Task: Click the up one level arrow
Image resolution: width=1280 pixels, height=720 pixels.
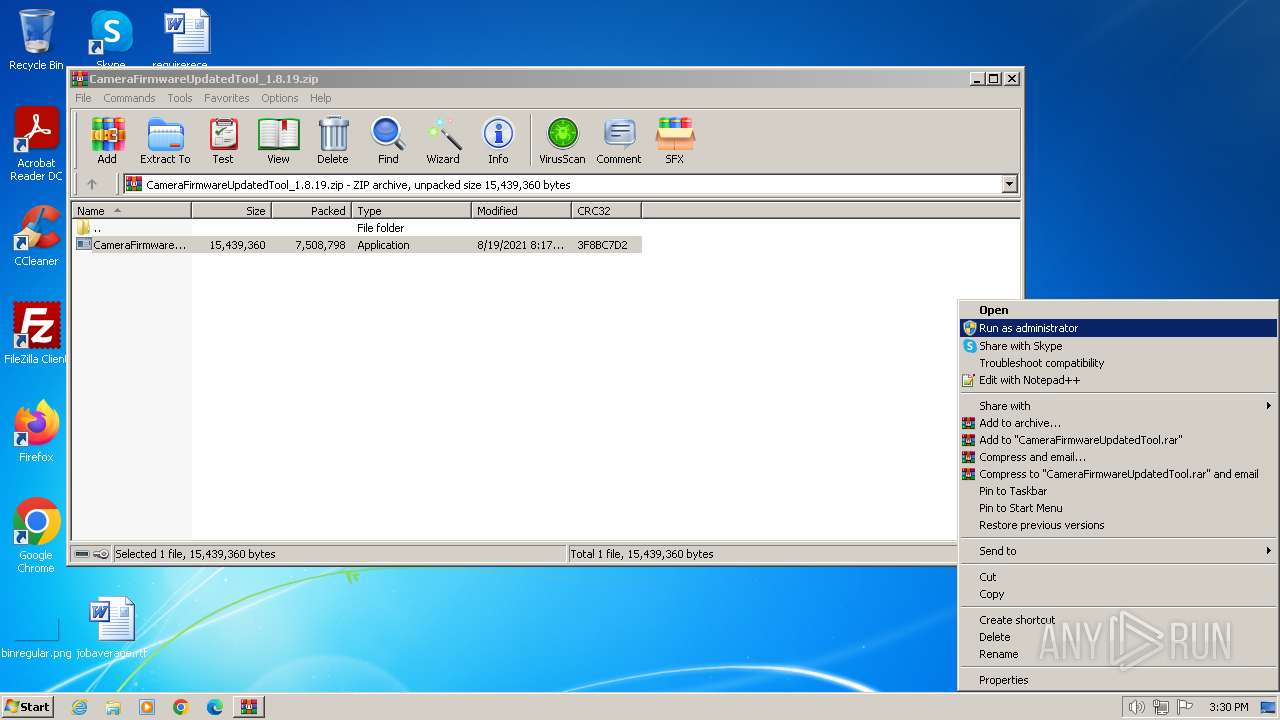Action: [x=92, y=184]
